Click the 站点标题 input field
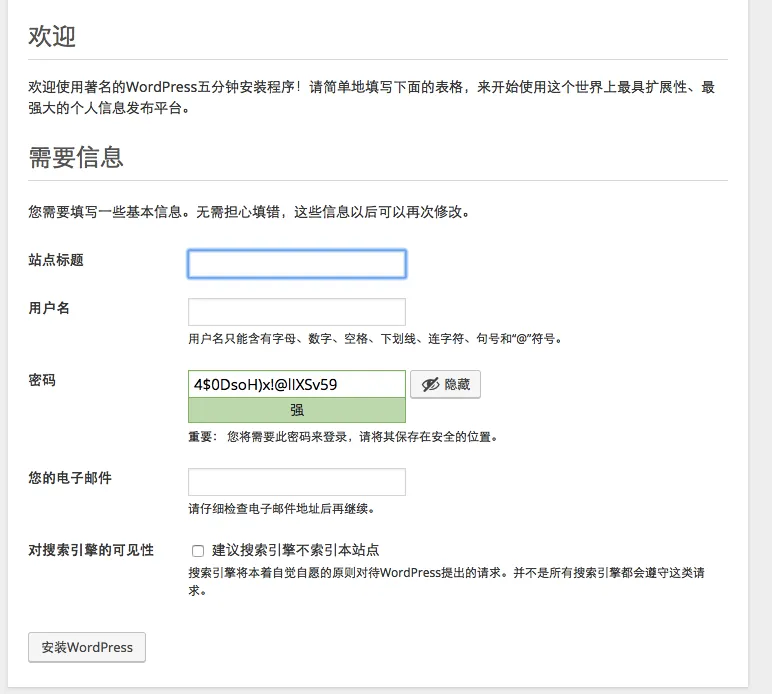 297,264
